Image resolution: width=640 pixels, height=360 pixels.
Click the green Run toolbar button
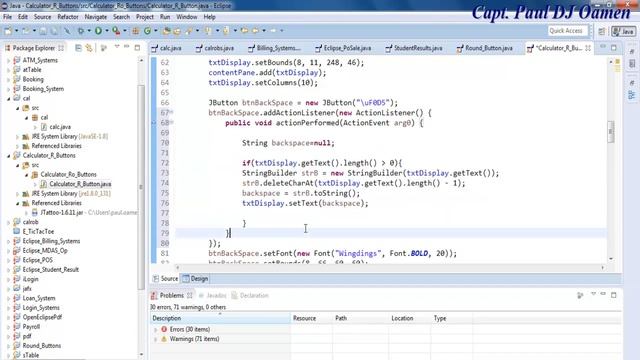pos(98,31)
